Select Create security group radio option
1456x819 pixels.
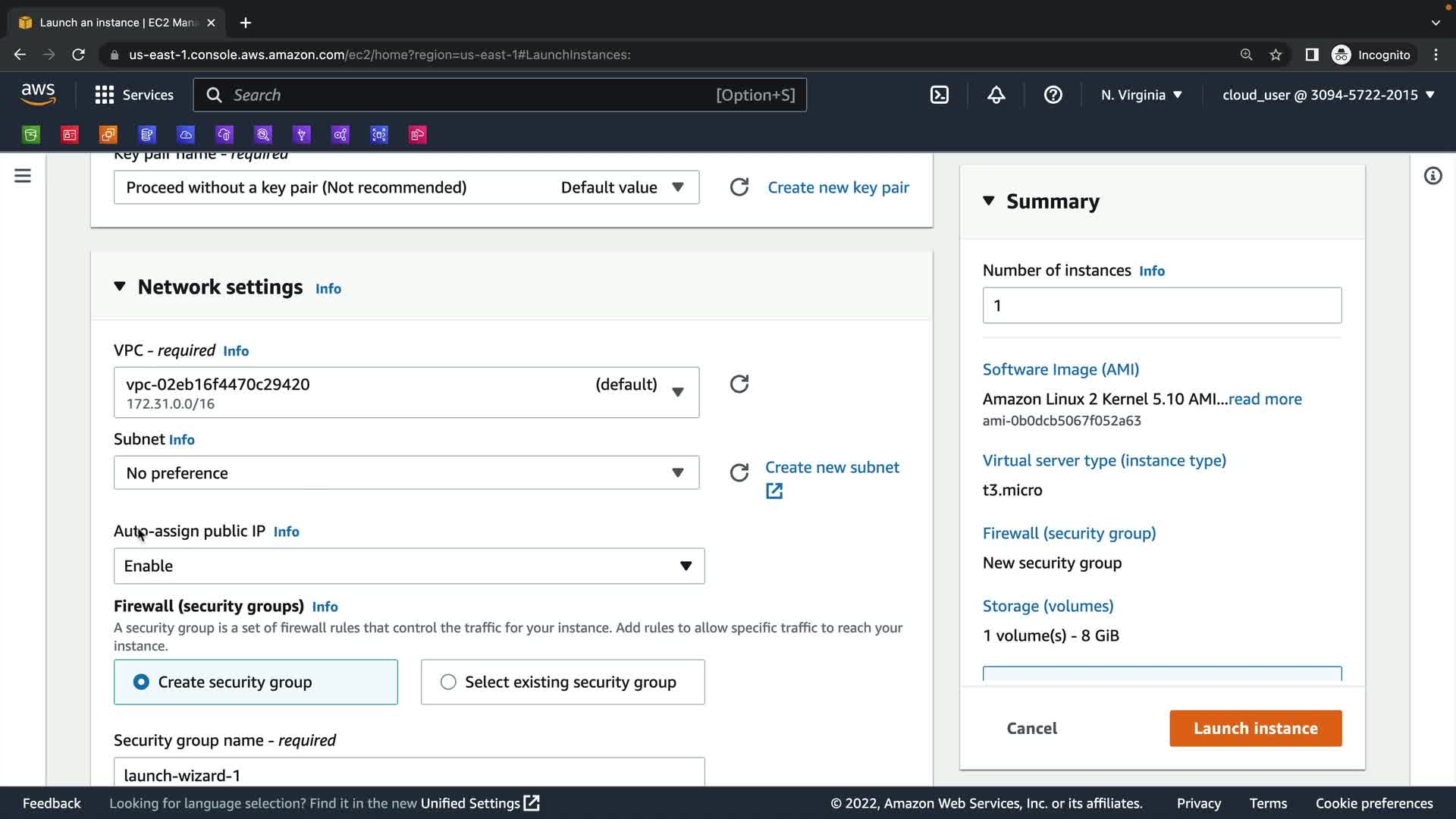click(x=141, y=682)
